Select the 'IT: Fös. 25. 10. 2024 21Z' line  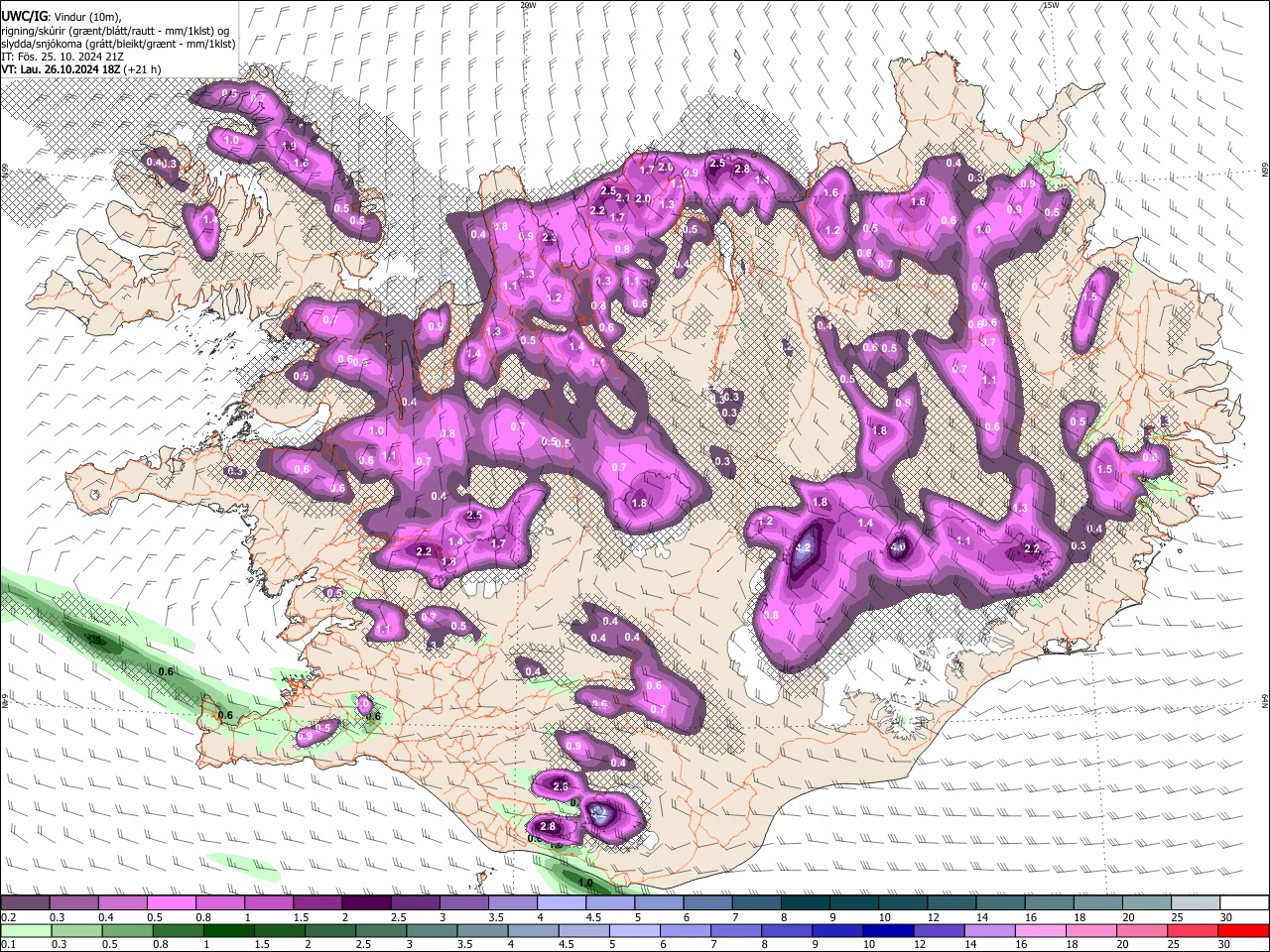(x=63, y=57)
